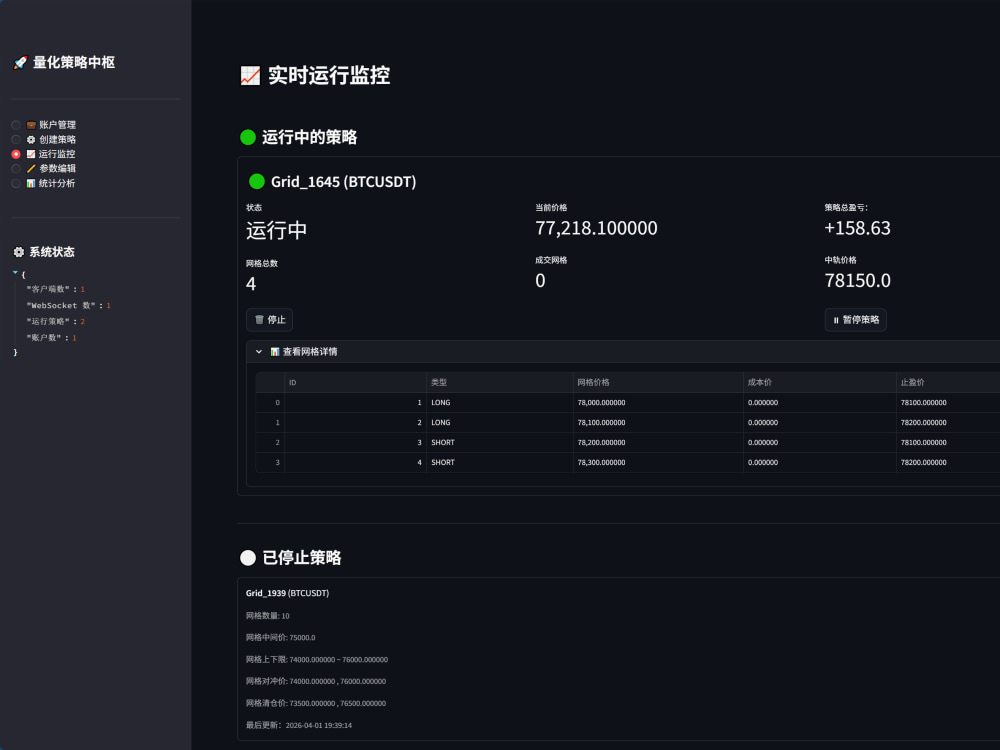
Task: Click the total PnL value +158.63
Action: pyautogui.click(x=857, y=228)
